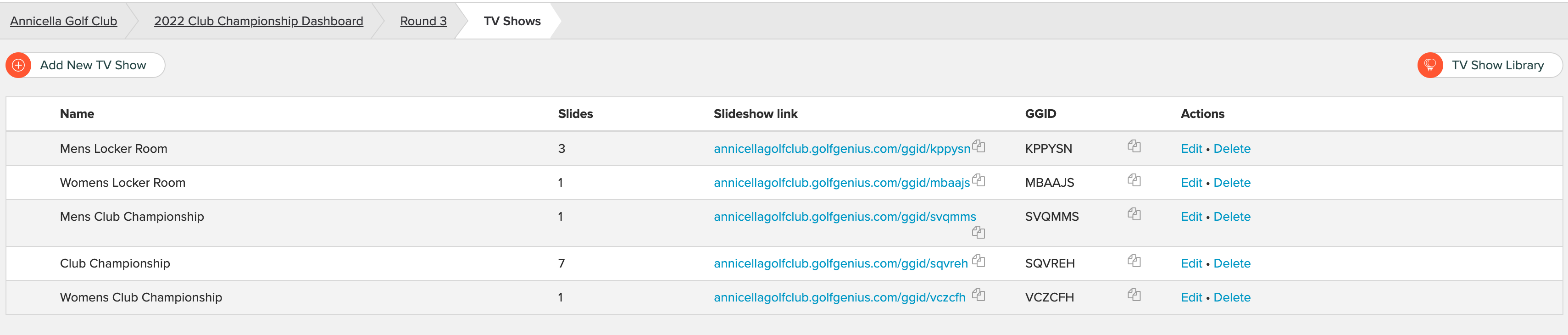Copy the SQVREH GGID code
This screenshot has width=1568, height=335.
coord(1134,261)
